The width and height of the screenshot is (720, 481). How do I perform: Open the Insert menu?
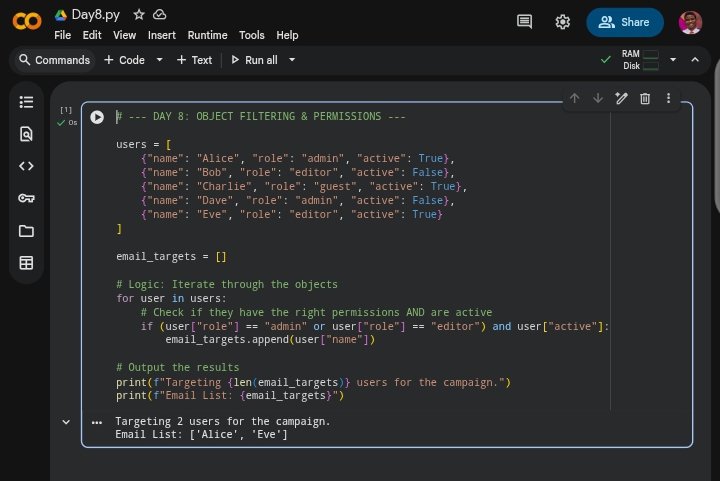click(x=161, y=35)
